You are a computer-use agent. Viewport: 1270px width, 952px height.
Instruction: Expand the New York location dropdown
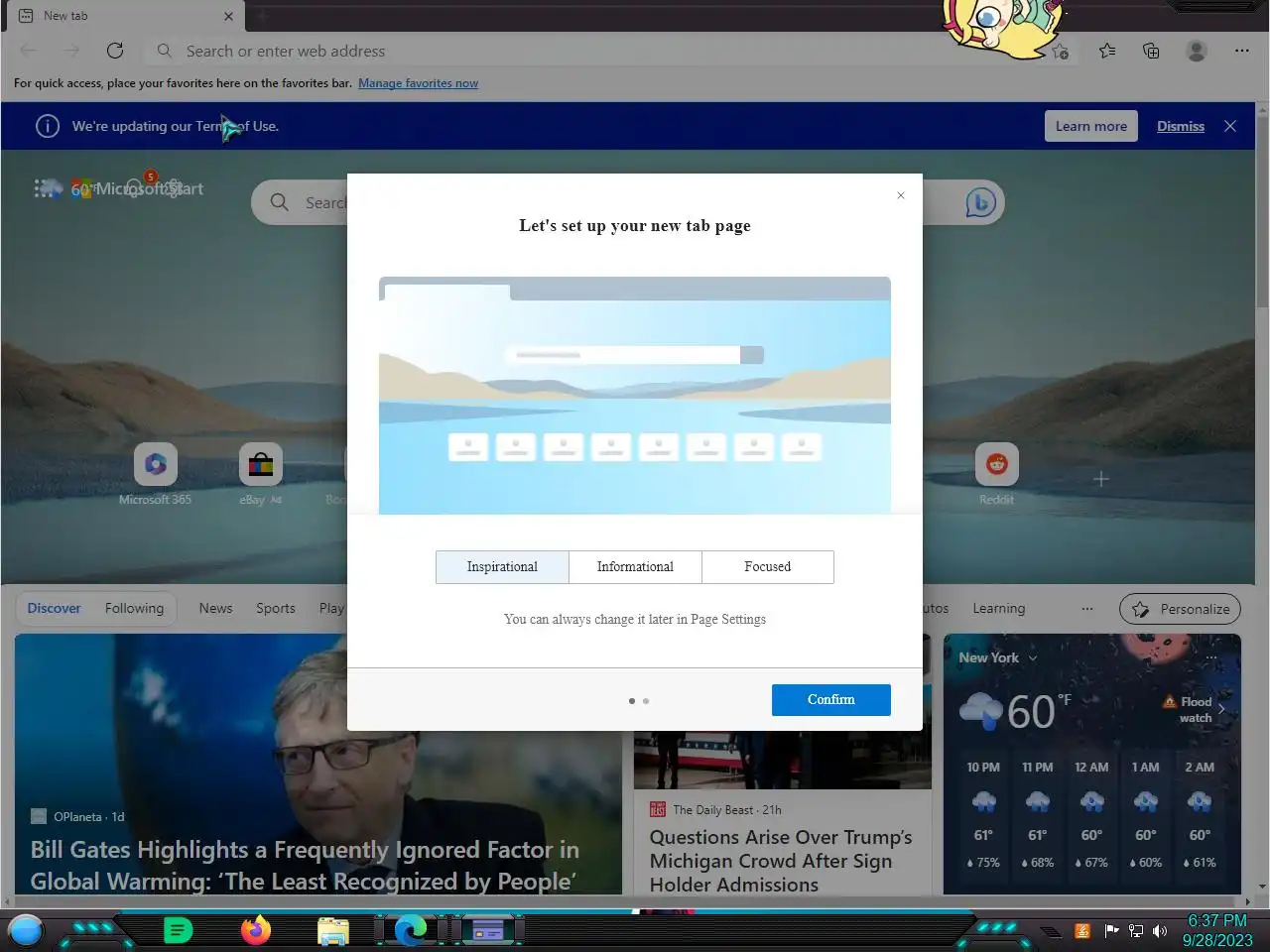coord(1033,657)
